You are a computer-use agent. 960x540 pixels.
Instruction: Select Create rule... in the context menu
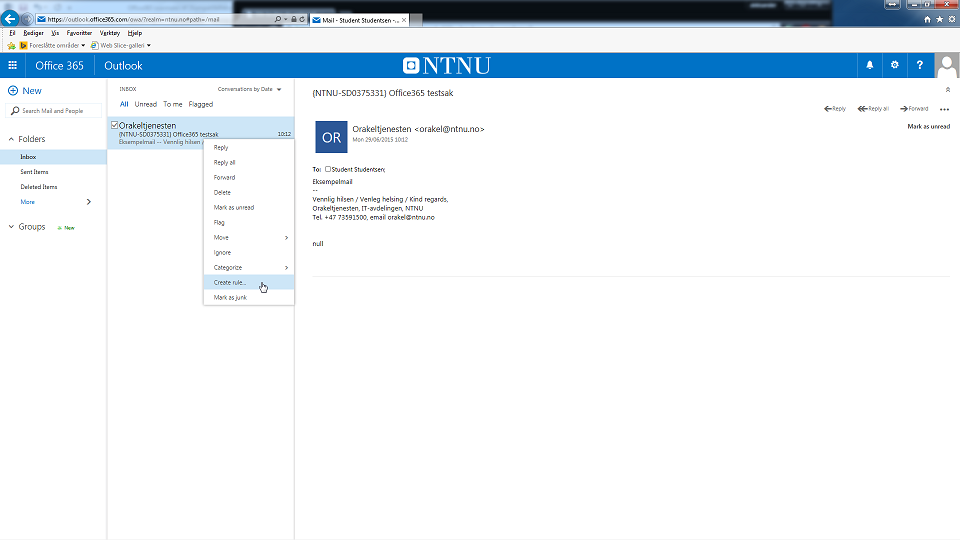[x=249, y=282]
